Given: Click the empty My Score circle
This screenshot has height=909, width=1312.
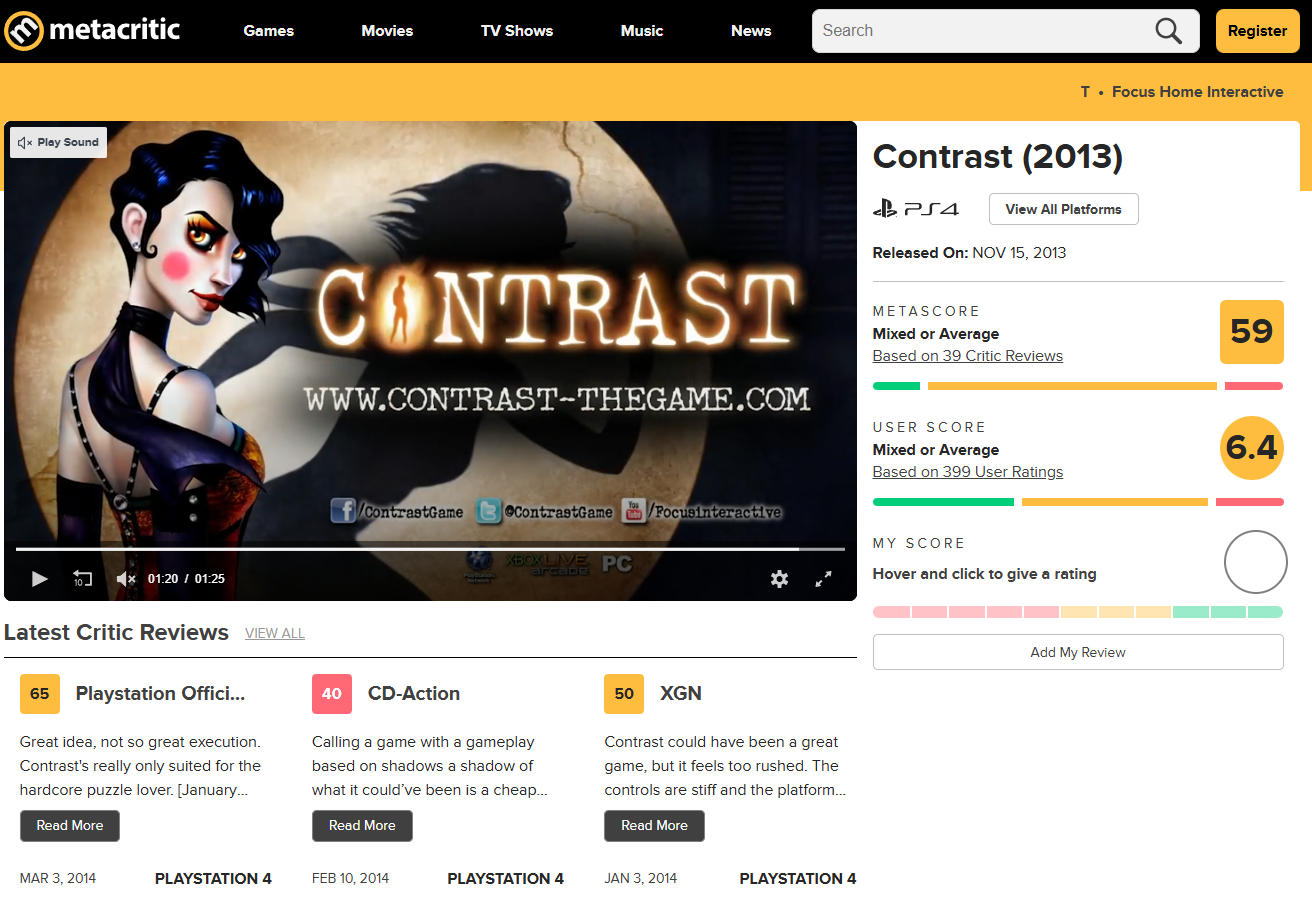Looking at the screenshot, I should click(x=1255, y=562).
